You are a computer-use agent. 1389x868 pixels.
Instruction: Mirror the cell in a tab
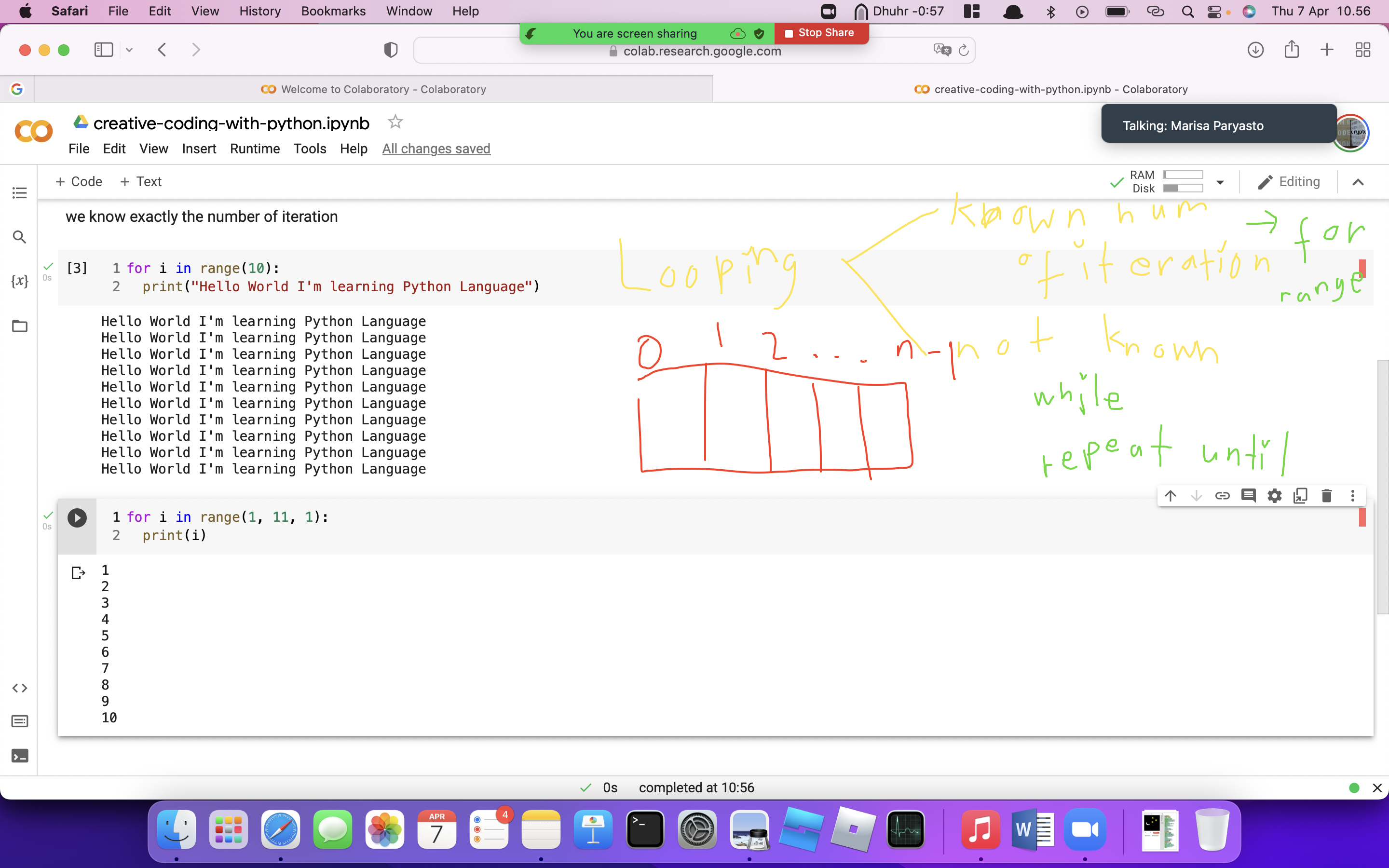click(1301, 495)
